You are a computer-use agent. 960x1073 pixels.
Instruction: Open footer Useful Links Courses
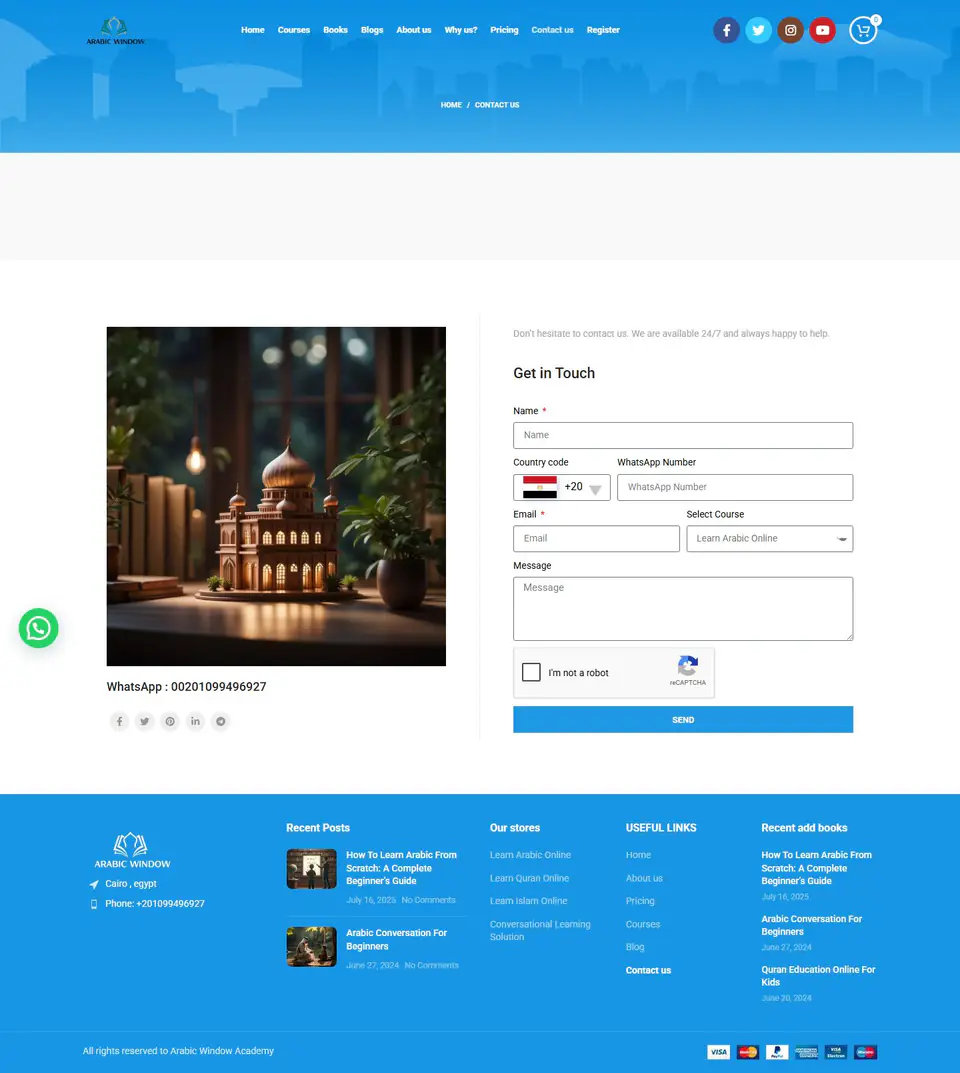click(x=643, y=924)
